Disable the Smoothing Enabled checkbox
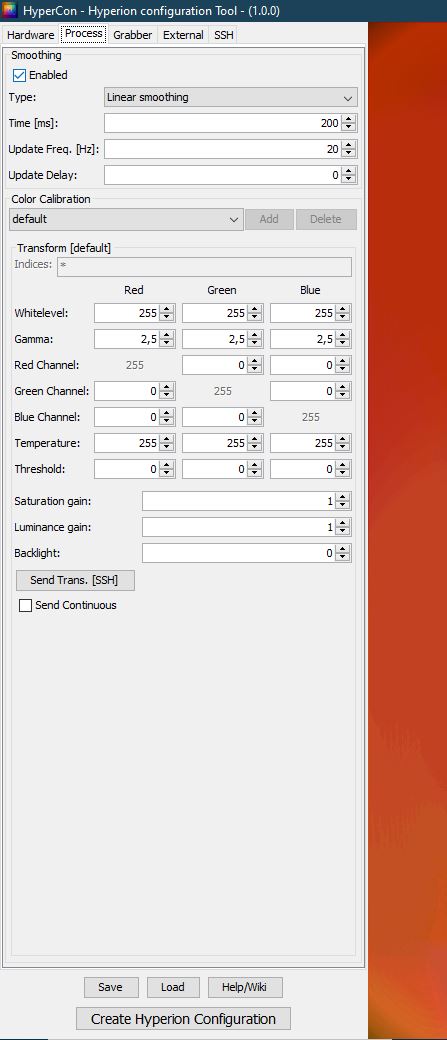Image resolution: width=447 pixels, height=1040 pixels. 19,76
